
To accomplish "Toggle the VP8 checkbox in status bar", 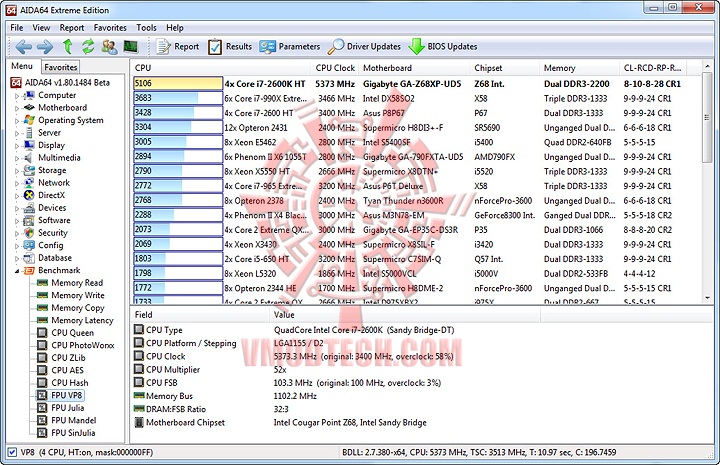I will (12, 452).
